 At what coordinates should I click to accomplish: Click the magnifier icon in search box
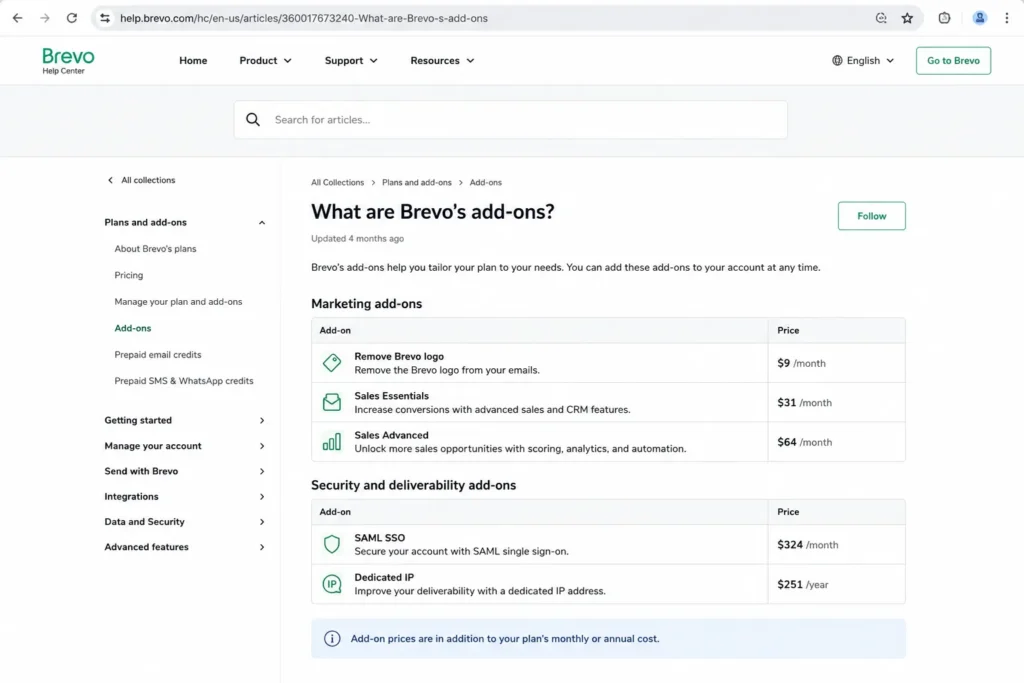(253, 119)
